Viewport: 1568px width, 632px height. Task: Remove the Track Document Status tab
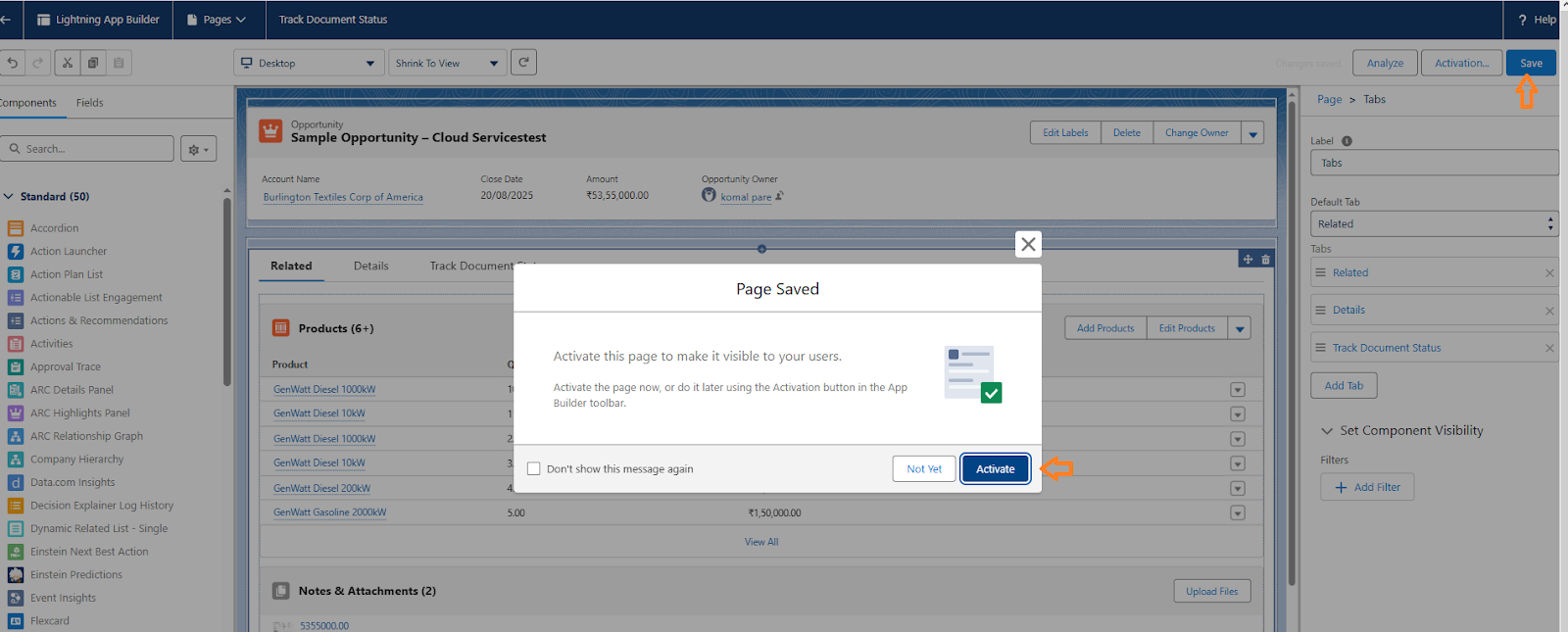1549,348
